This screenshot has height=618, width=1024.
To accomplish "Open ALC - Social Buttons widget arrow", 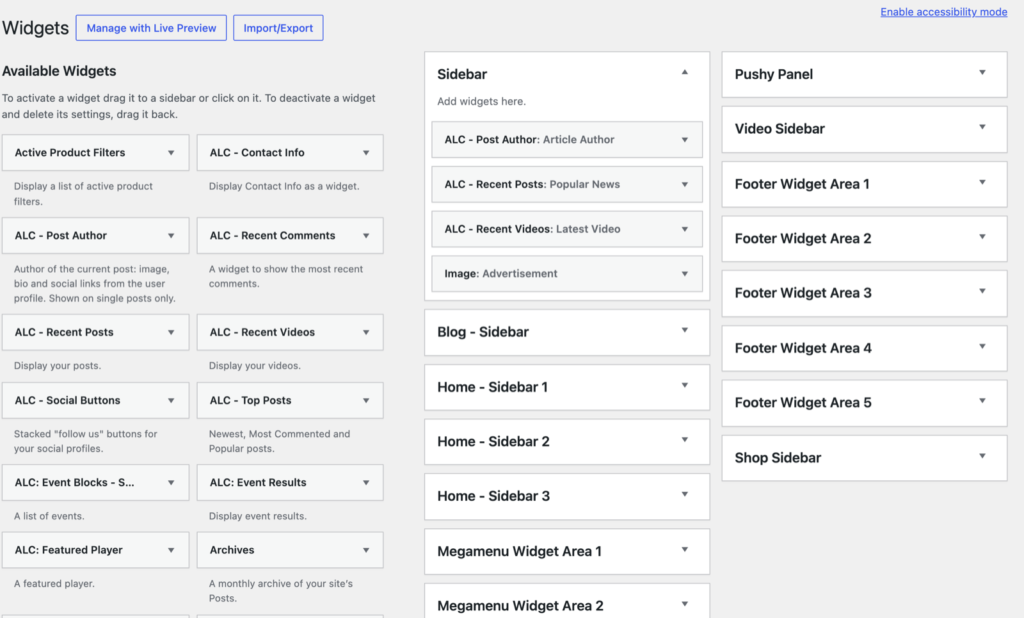I will click(x=171, y=400).
